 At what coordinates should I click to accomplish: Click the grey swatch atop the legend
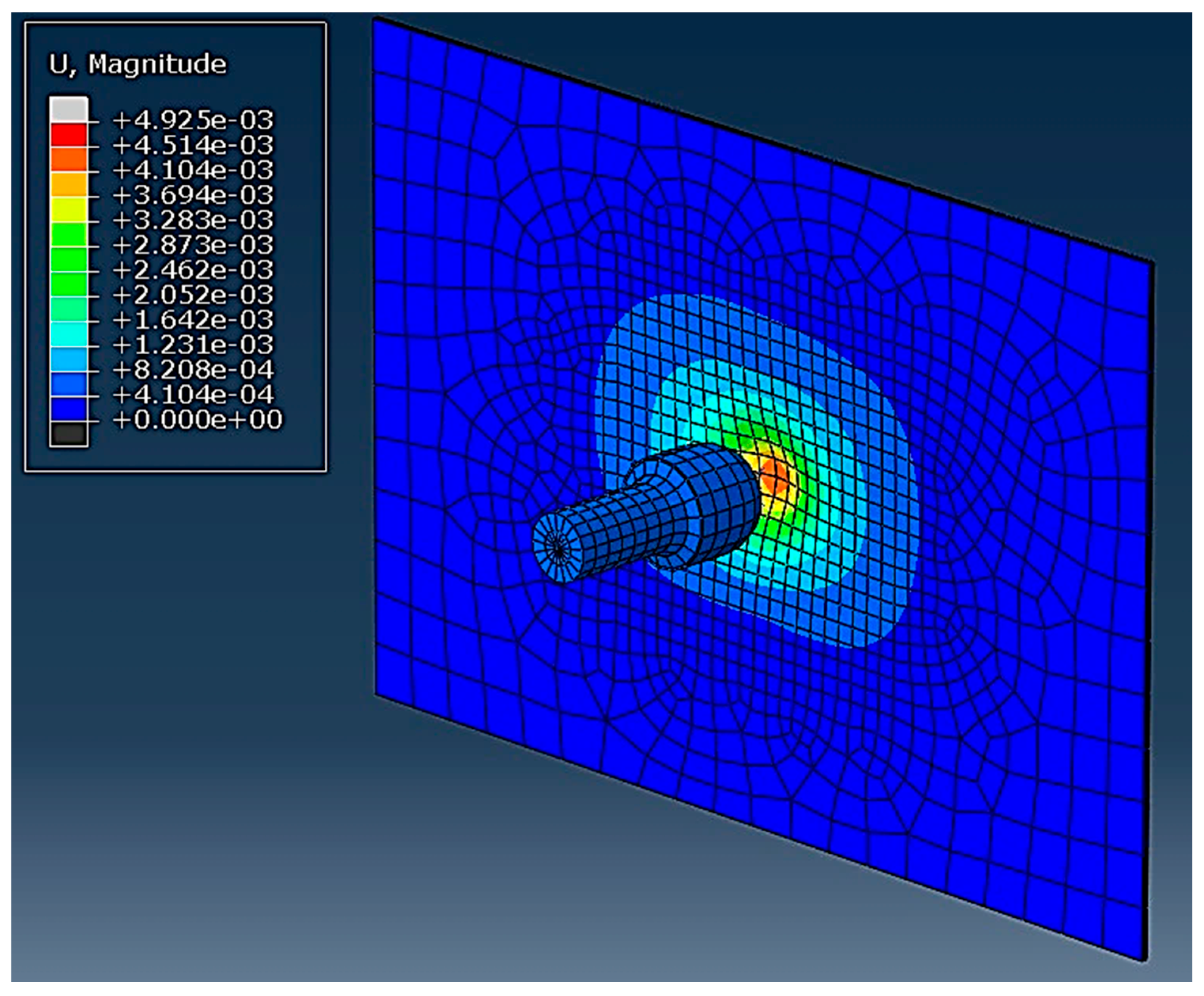[69, 109]
